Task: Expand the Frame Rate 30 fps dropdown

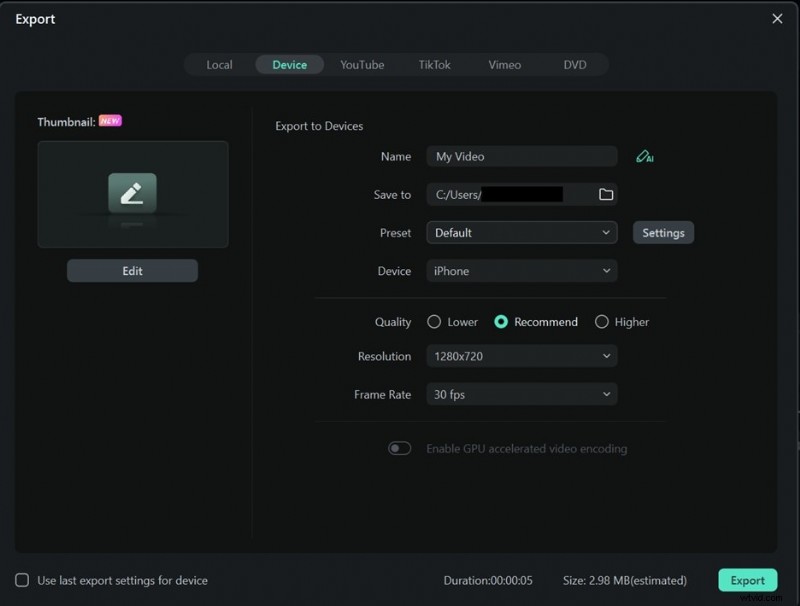Action: point(521,395)
